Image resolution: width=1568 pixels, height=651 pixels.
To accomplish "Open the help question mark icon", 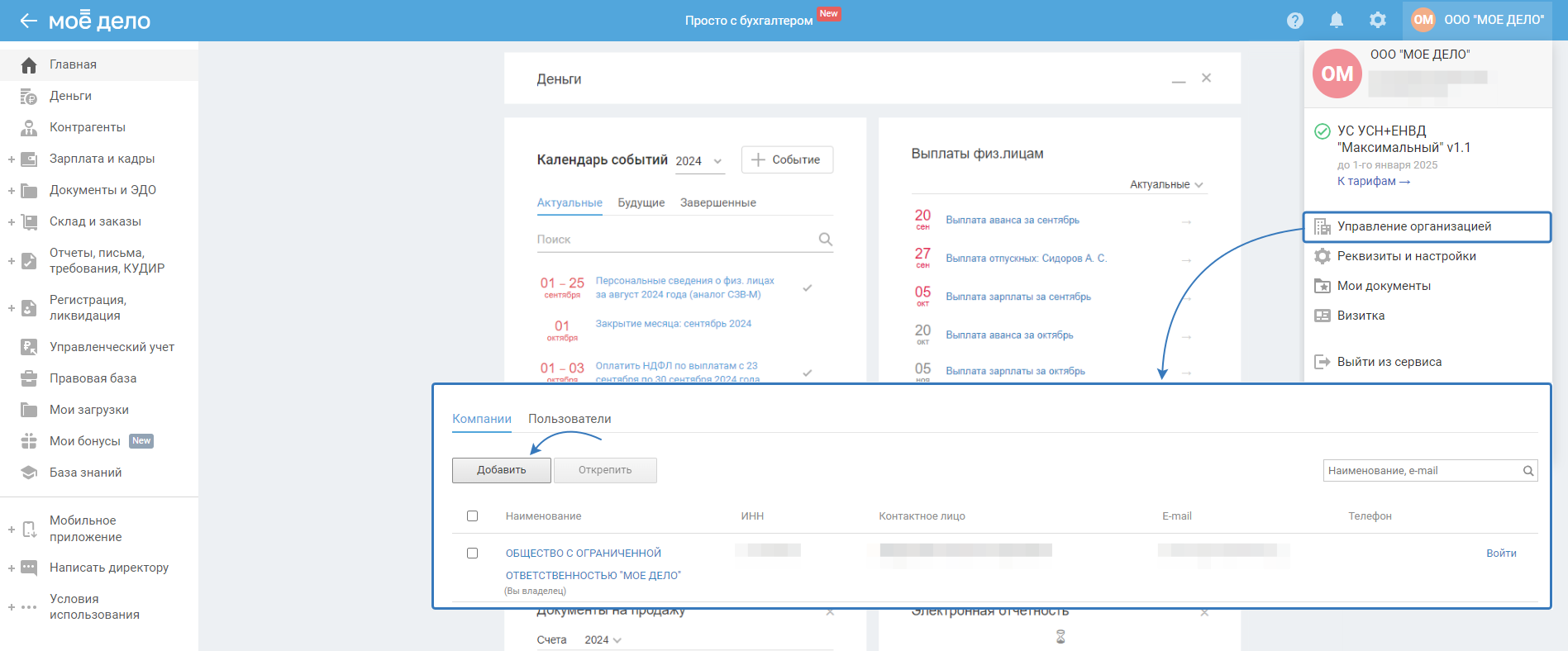I will pyautogui.click(x=1295, y=21).
